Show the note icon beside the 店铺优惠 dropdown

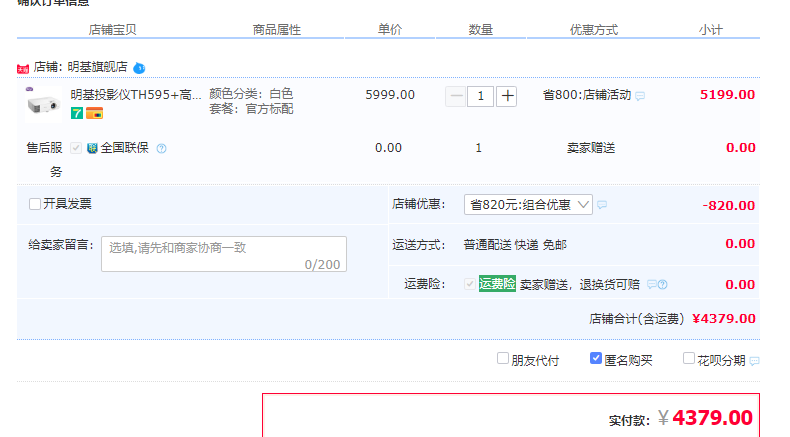coord(602,205)
